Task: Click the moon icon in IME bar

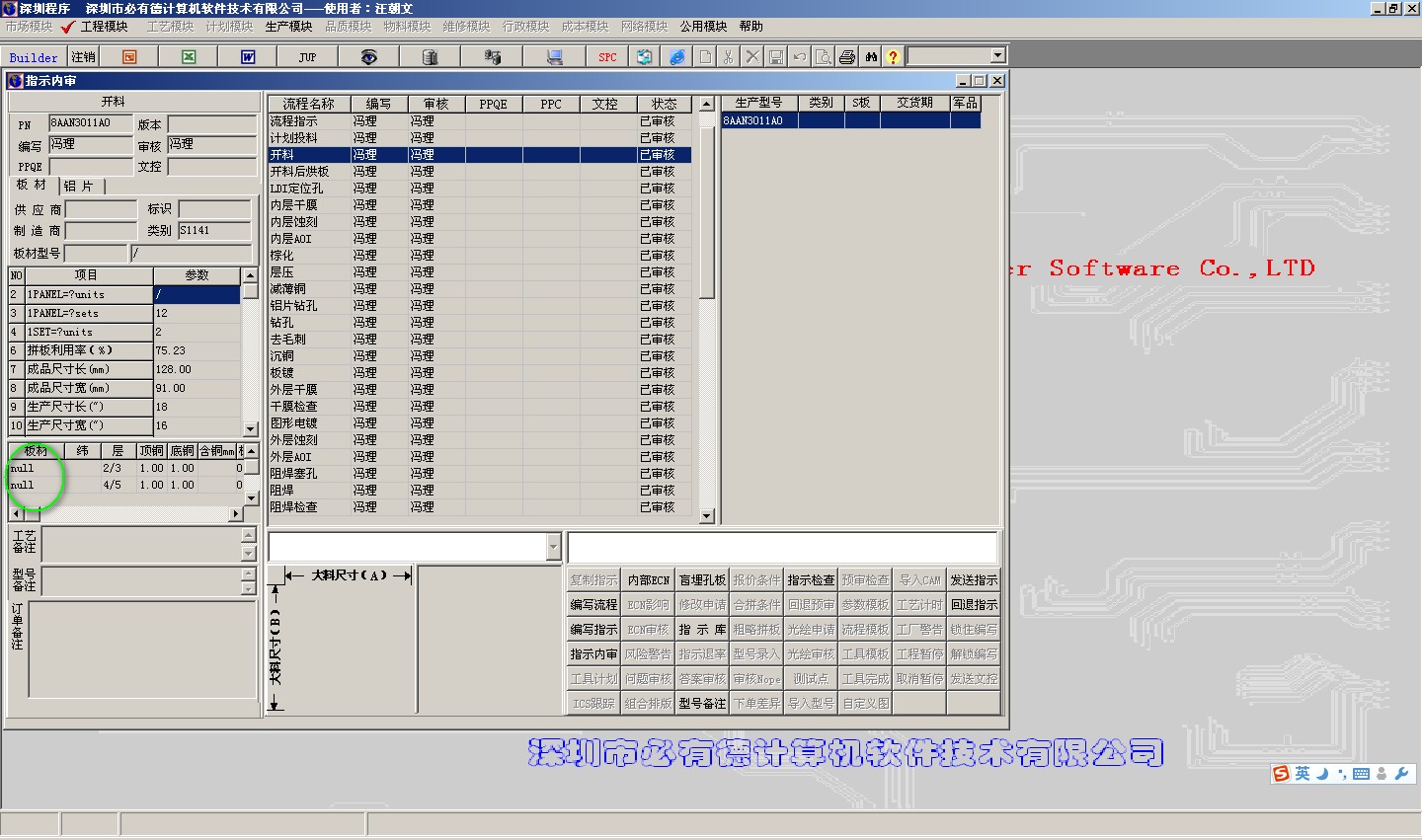Action: [1323, 774]
